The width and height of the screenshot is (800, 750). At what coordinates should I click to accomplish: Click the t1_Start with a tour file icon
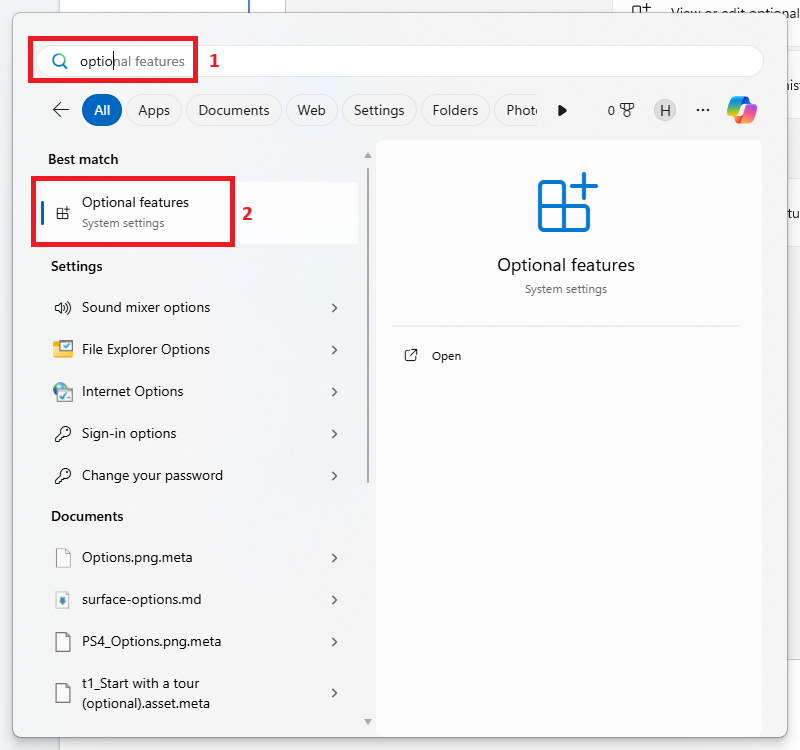(x=63, y=693)
